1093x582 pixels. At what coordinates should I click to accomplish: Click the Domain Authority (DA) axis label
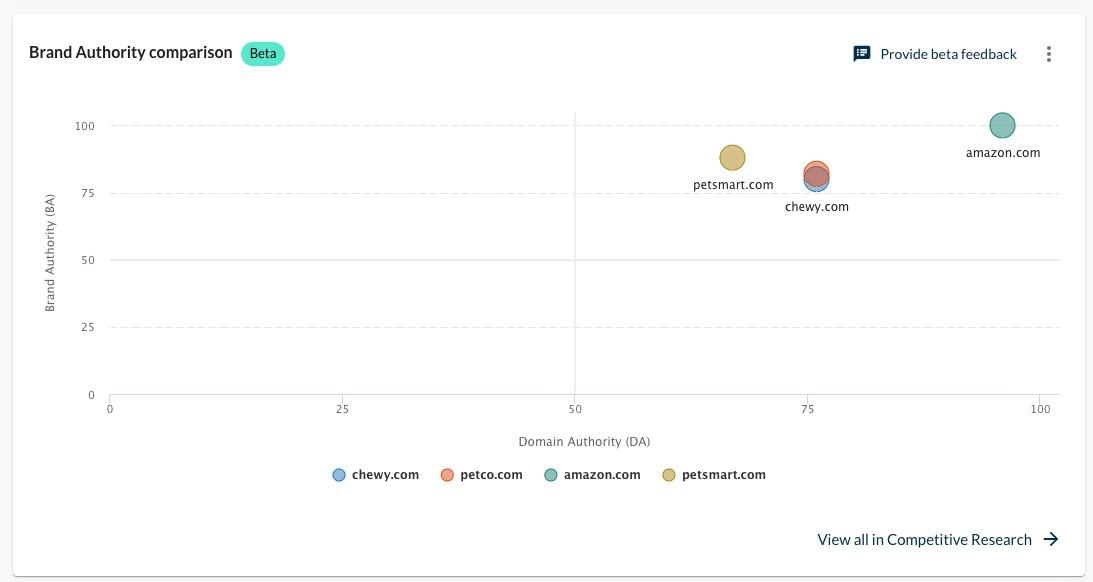tap(584, 441)
